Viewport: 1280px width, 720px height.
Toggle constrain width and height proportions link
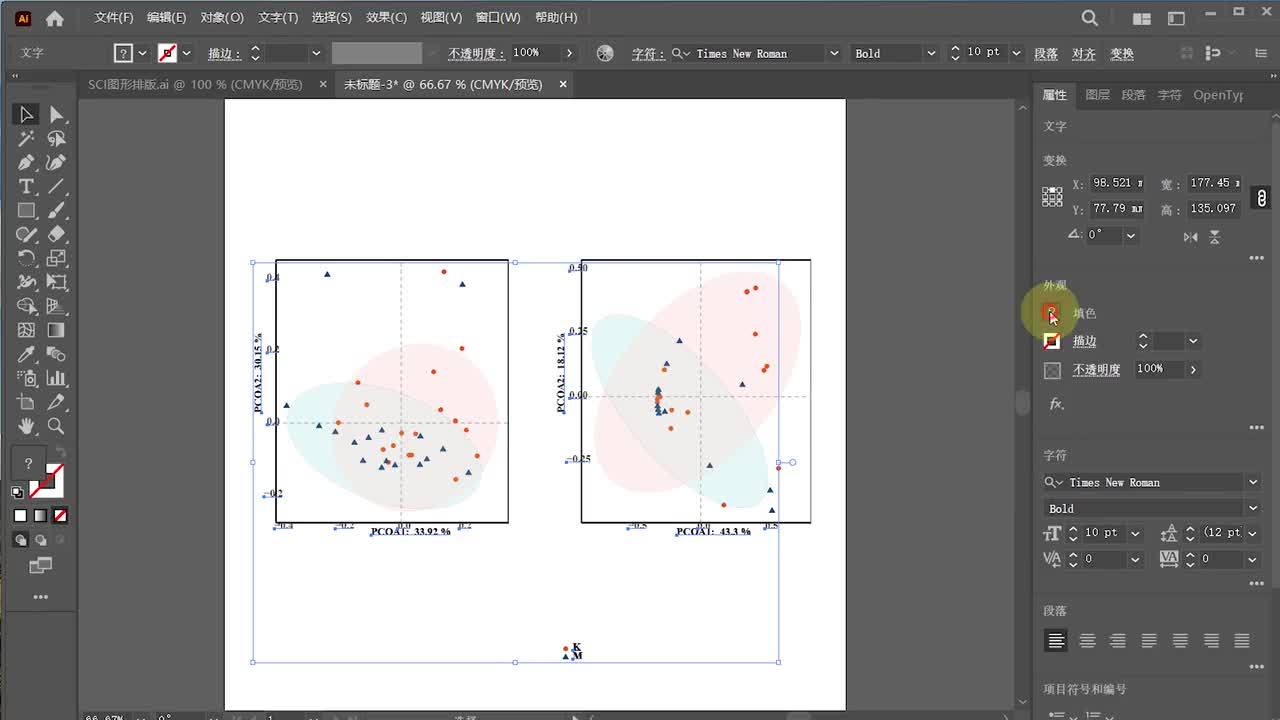(1262, 197)
